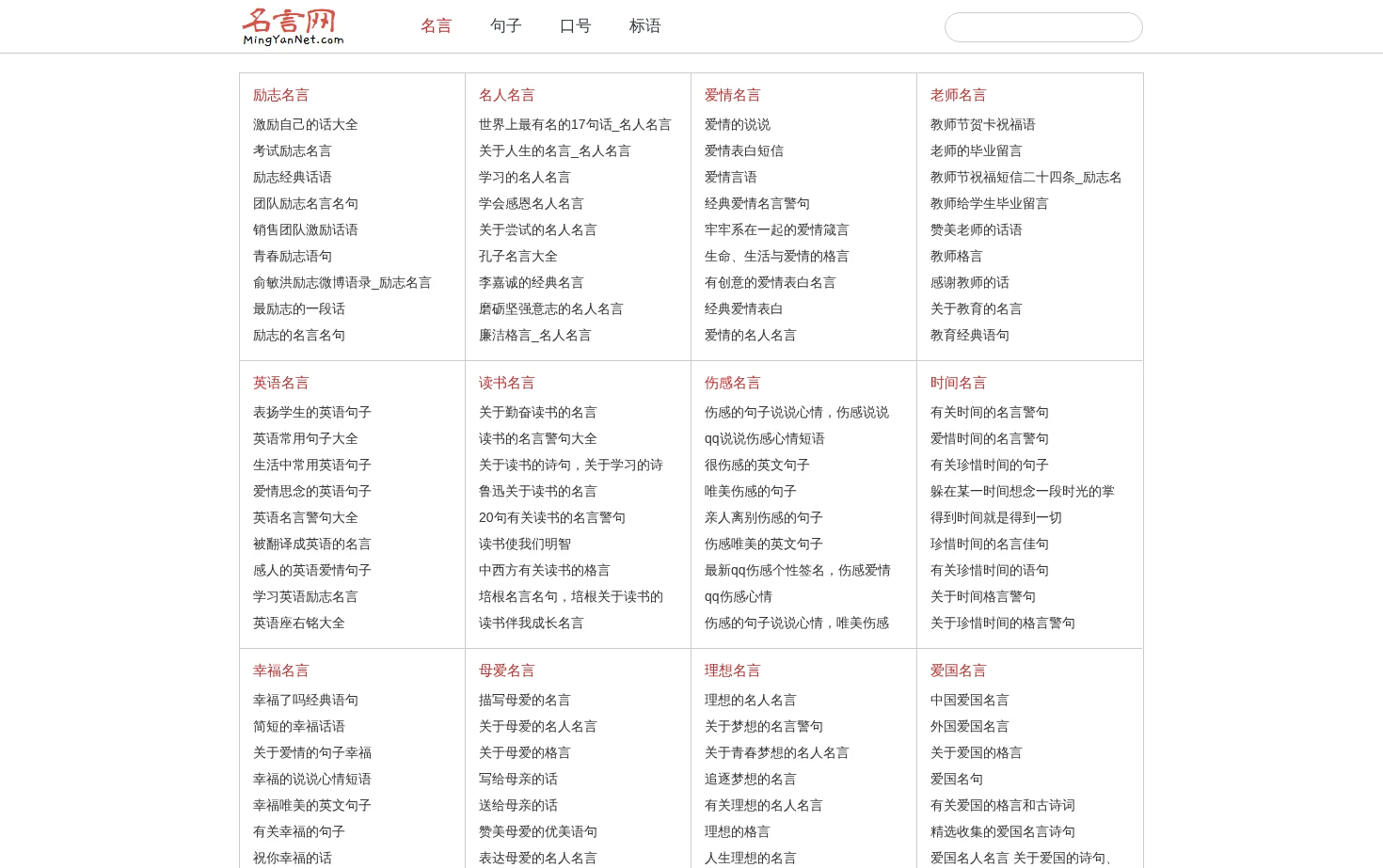1383x868 pixels.
Task: Open the article 追逐梦想的名言
Action: [751, 779]
